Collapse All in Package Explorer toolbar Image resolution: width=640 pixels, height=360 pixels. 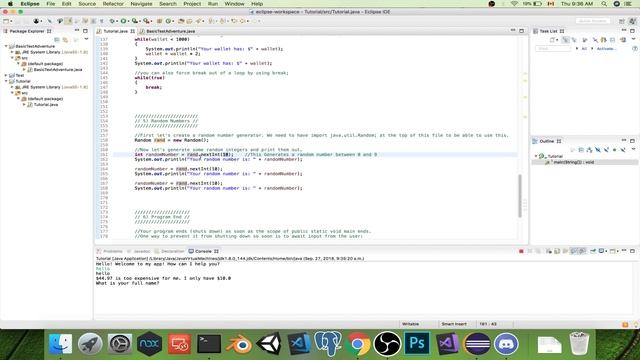[x=57, y=40]
